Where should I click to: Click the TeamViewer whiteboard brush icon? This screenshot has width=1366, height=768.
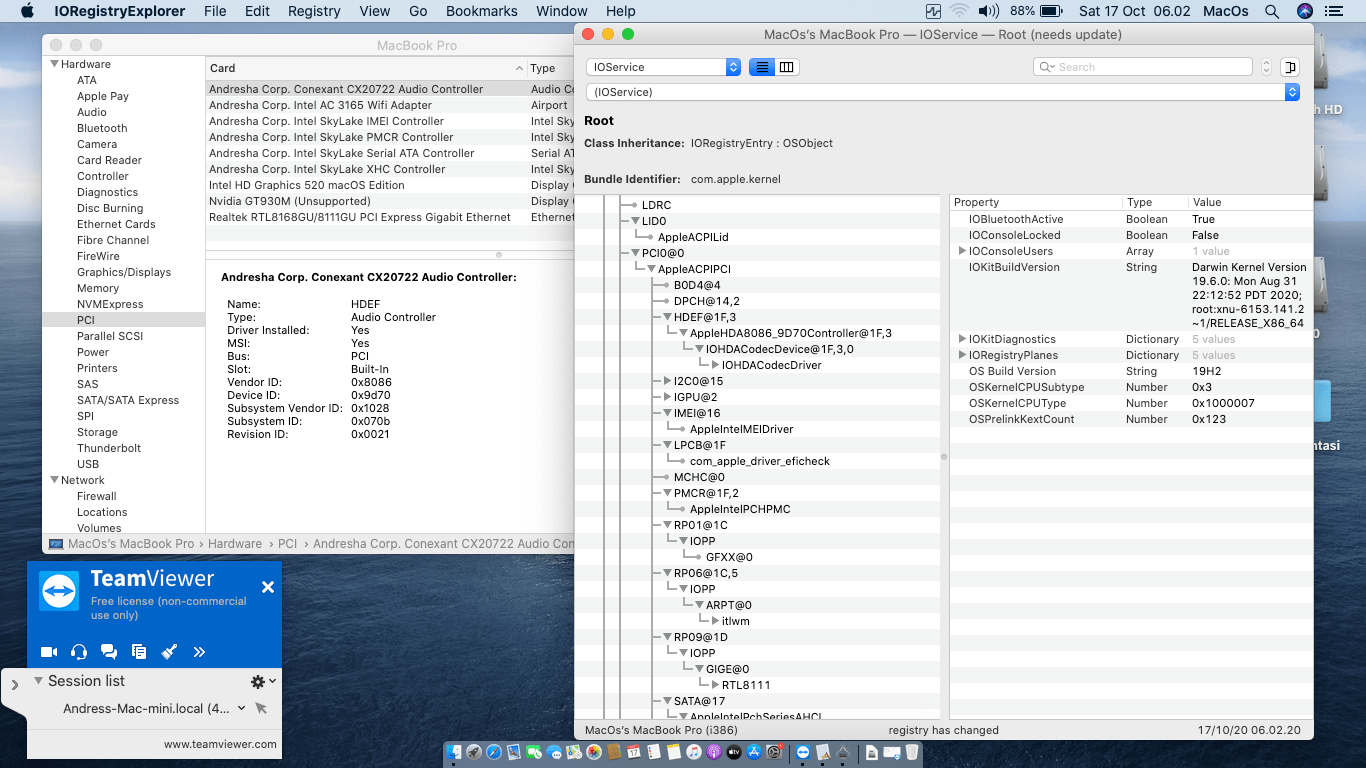click(x=169, y=652)
